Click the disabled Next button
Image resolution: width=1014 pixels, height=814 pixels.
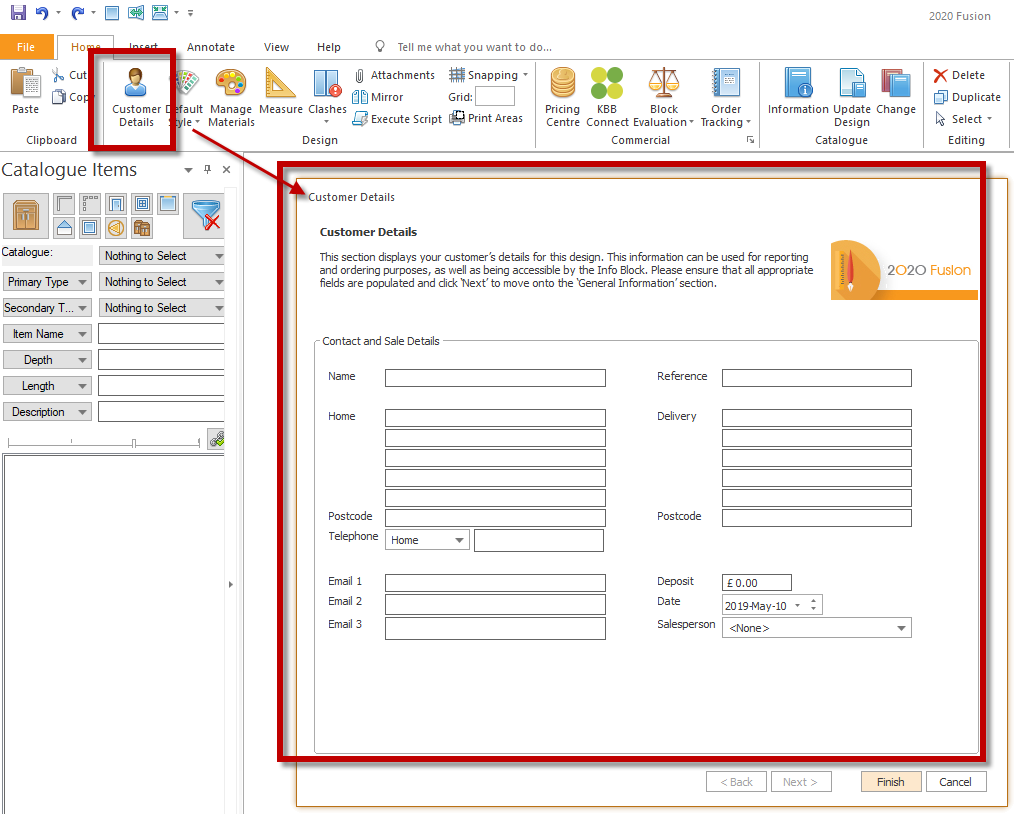(801, 782)
